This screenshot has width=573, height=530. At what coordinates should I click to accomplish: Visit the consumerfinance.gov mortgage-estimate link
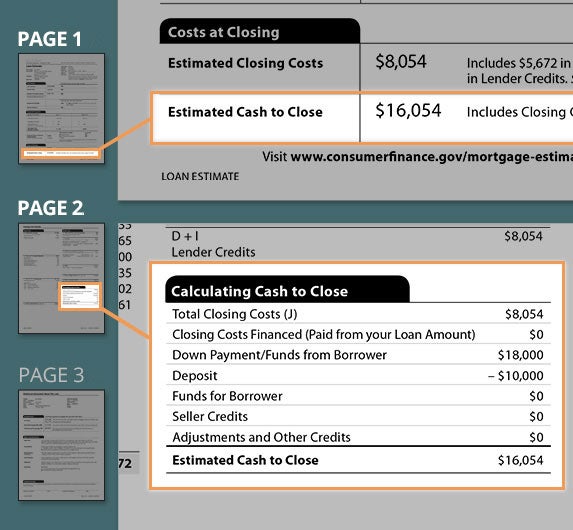tap(432, 157)
